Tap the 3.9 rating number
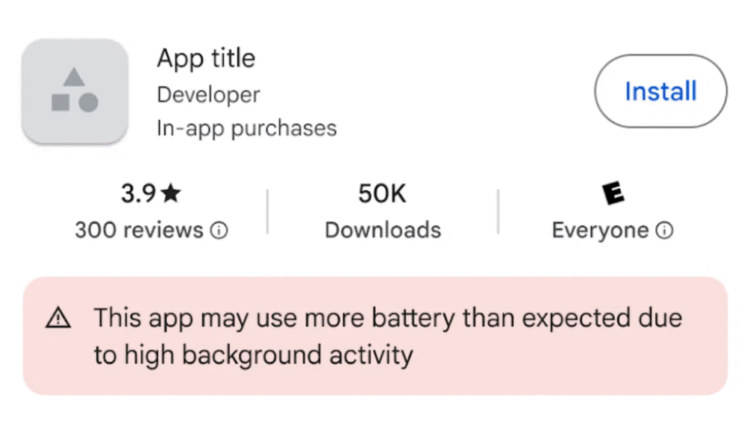The width and height of the screenshot is (750, 430). (x=139, y=193)
